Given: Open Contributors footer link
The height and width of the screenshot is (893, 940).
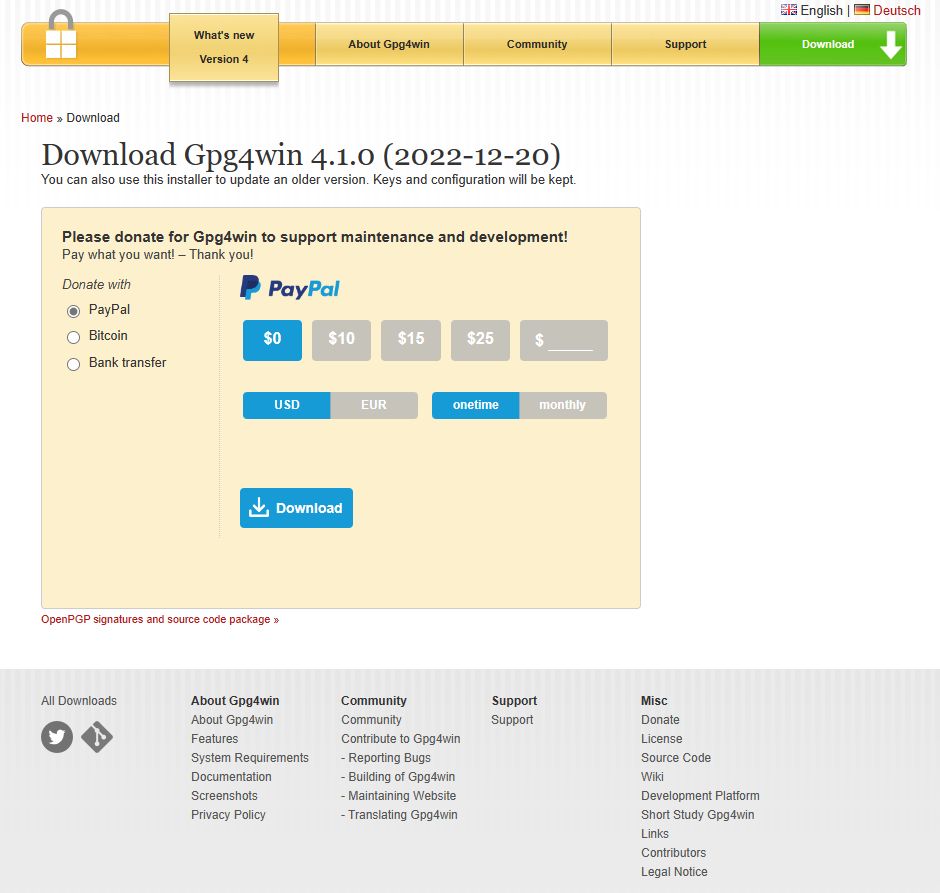Looking at the screenshot, I should point(673,853).
